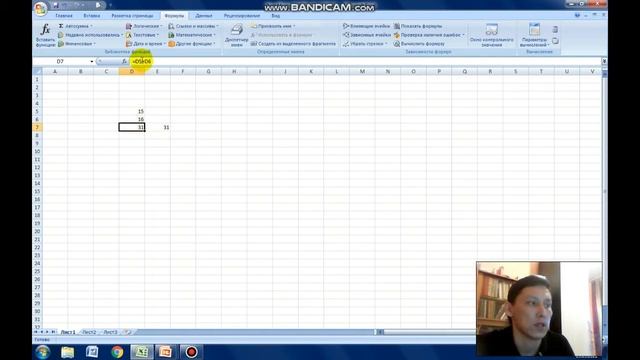
Task: Toggle Show Formulas
Action: tap(418, 26)
